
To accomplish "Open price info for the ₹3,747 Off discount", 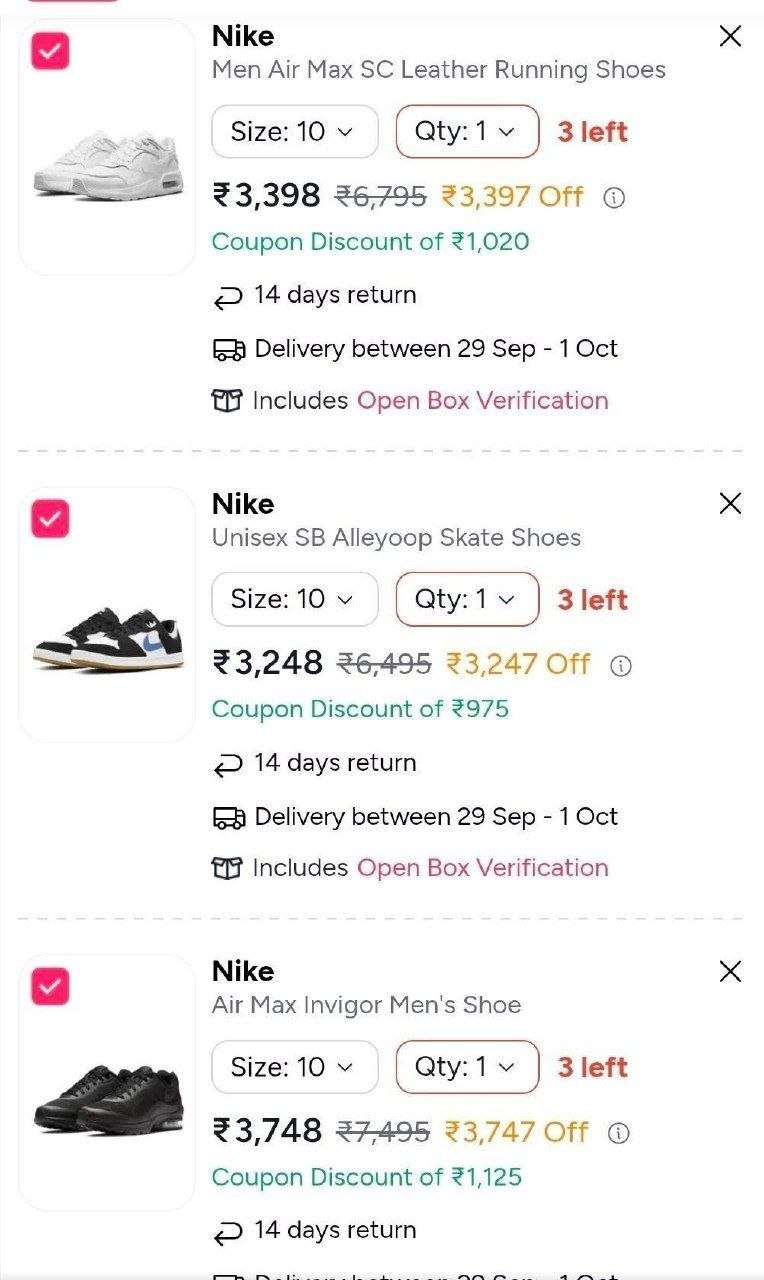I will click(x=619, y=1133).
